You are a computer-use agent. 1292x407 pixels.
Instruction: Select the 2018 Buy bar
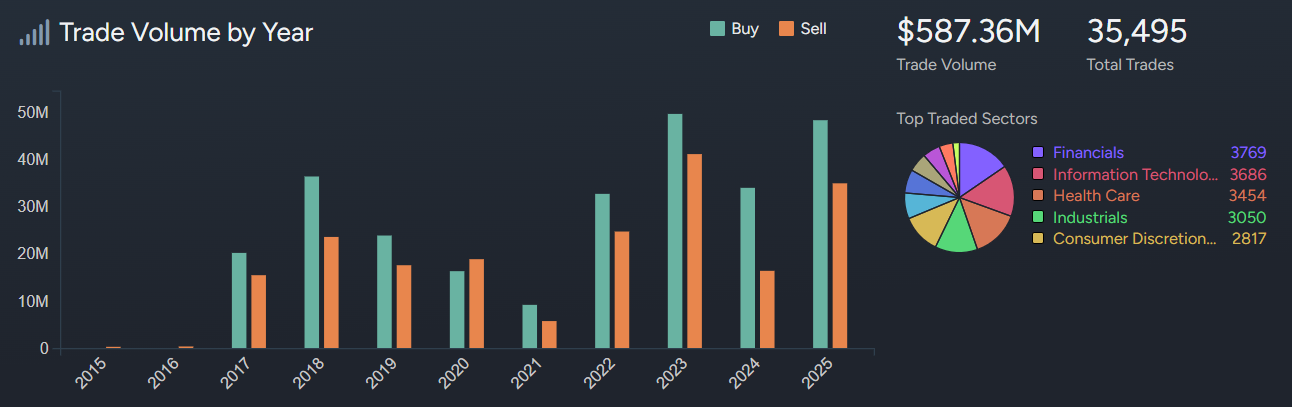(312, 262)
